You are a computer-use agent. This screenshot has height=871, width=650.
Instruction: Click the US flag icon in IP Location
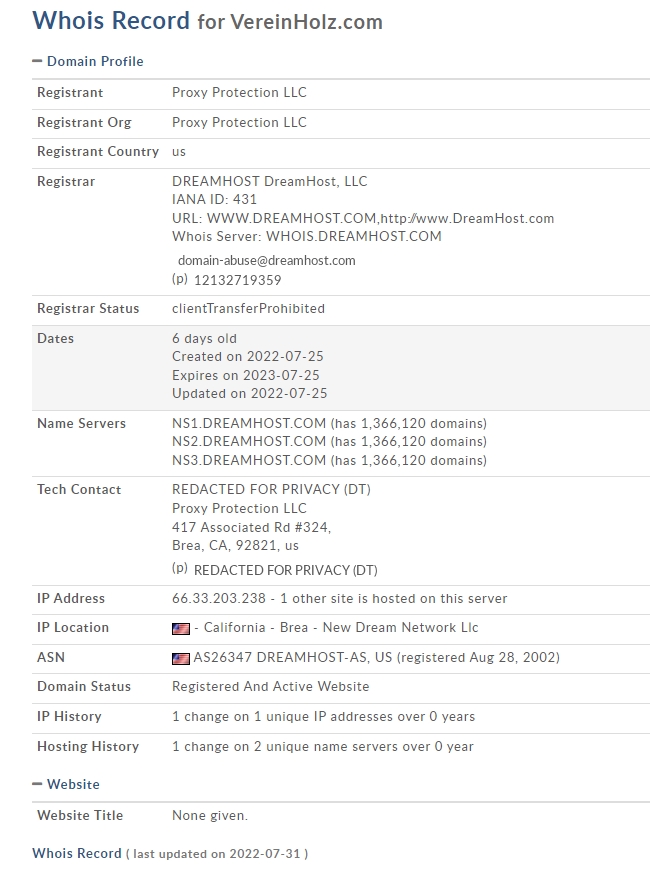click(181, 629)
